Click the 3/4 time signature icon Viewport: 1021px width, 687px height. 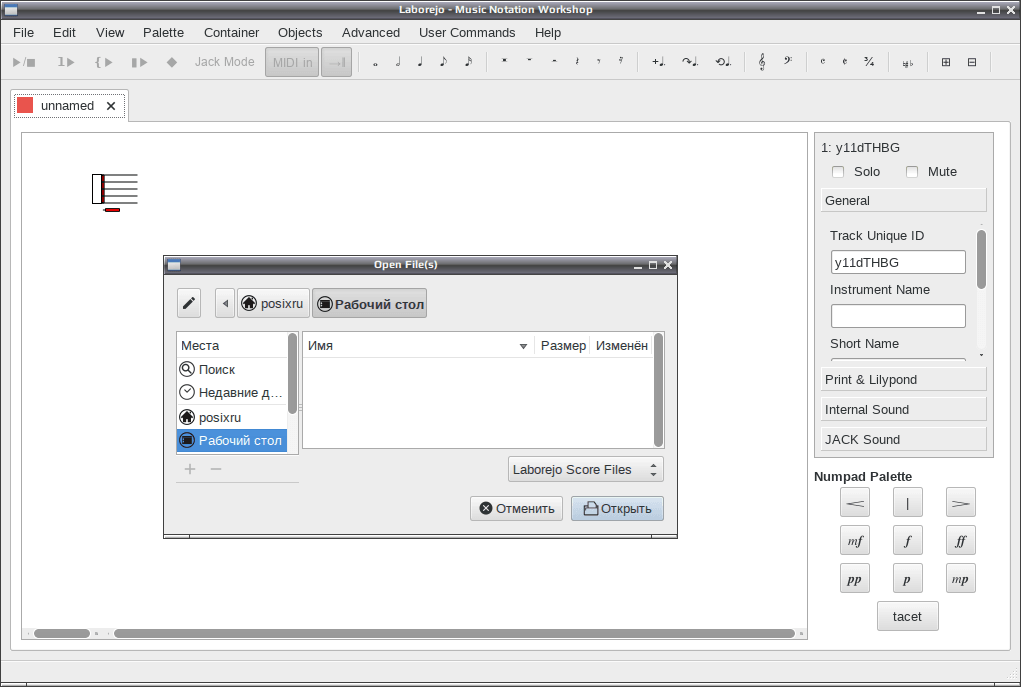[869, 62]
